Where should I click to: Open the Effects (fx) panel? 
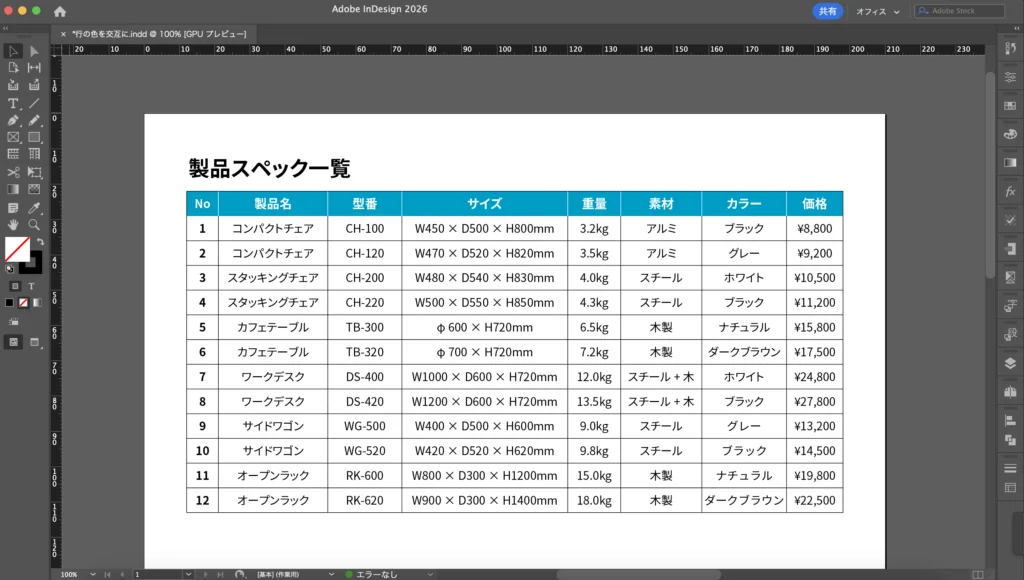[1009, 191]
